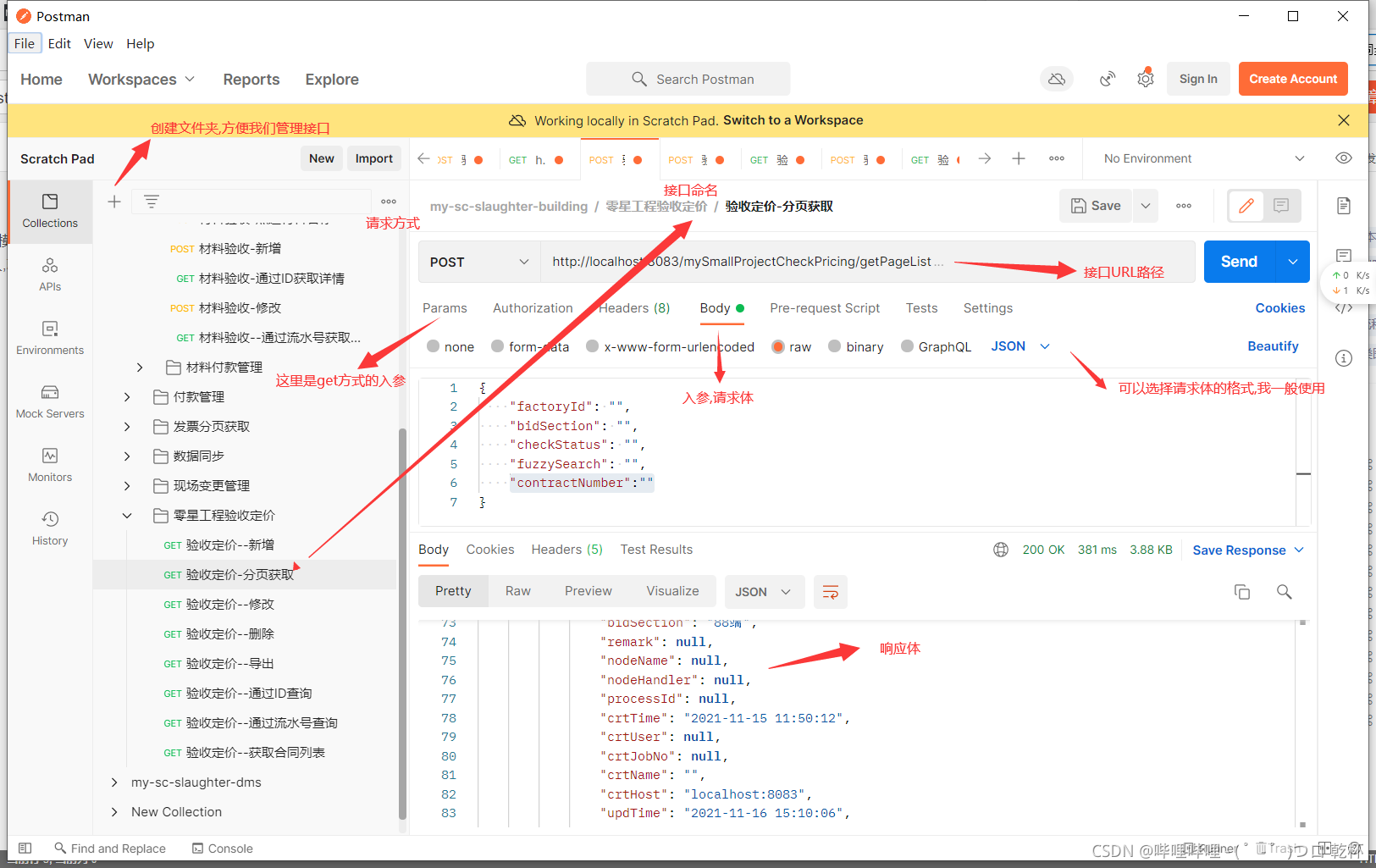Click Switch to a Workspace link
The height and width of the screenshot is (868, 1376).
tap(793, 120)
